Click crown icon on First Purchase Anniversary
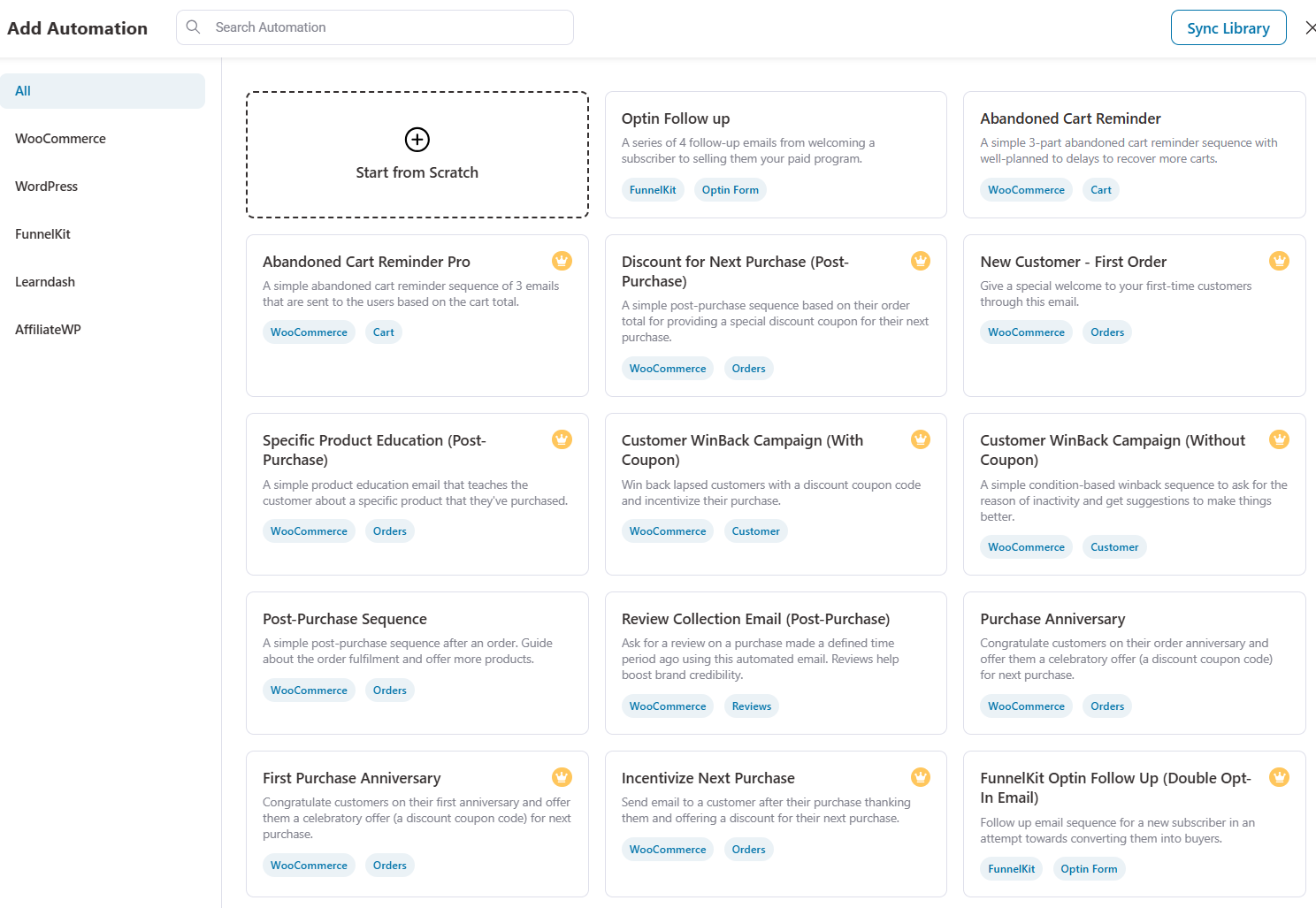The image size is (1316, 908). click(x=562, y=777)
